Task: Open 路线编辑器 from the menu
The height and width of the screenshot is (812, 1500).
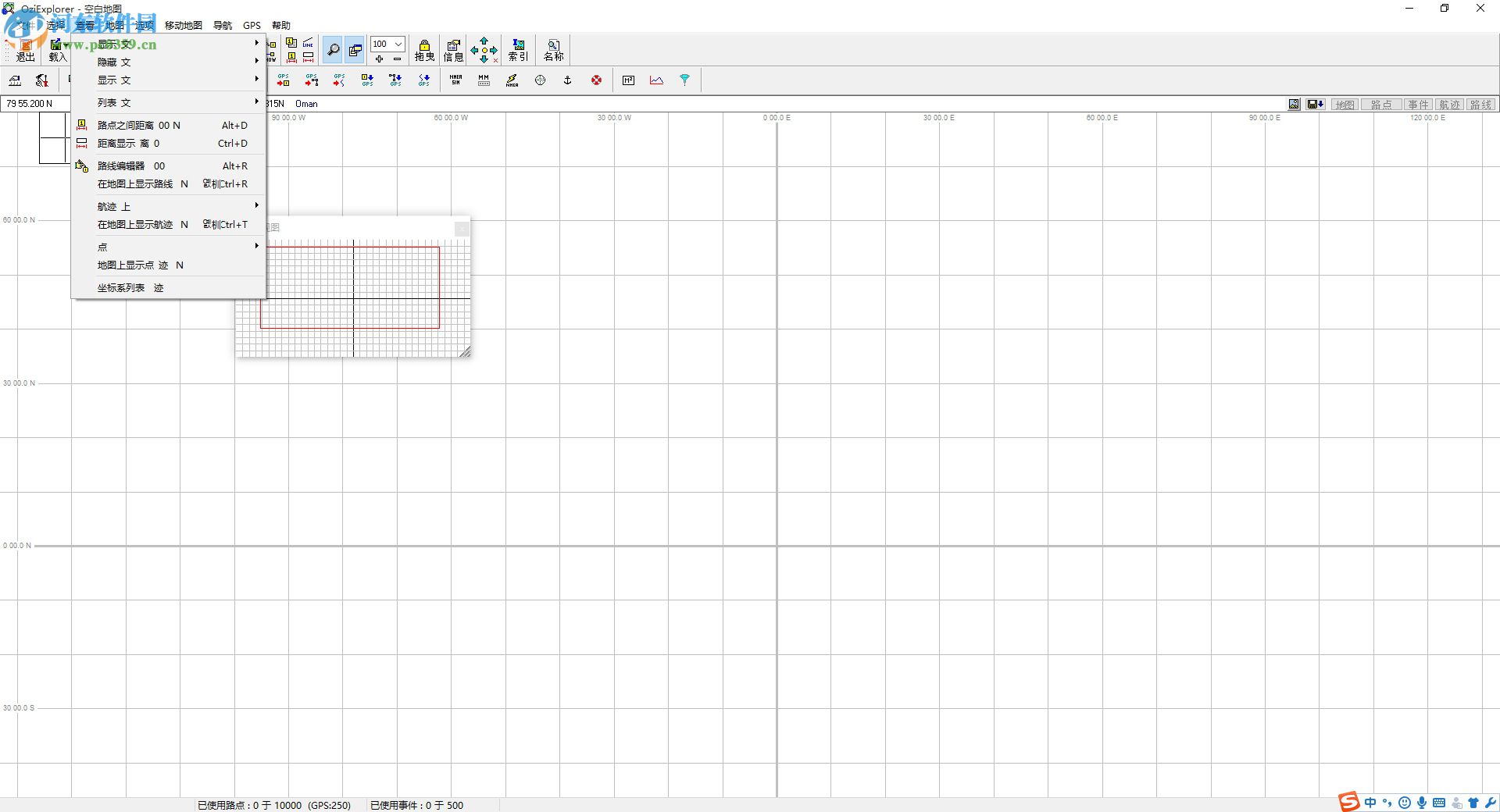Action: tap(169, 166)
